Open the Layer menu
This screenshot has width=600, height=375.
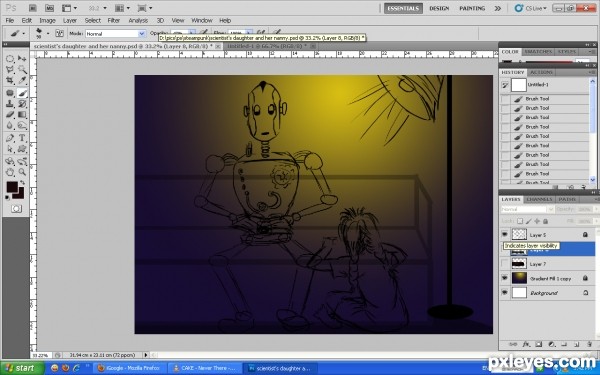(x=70, y=20)
